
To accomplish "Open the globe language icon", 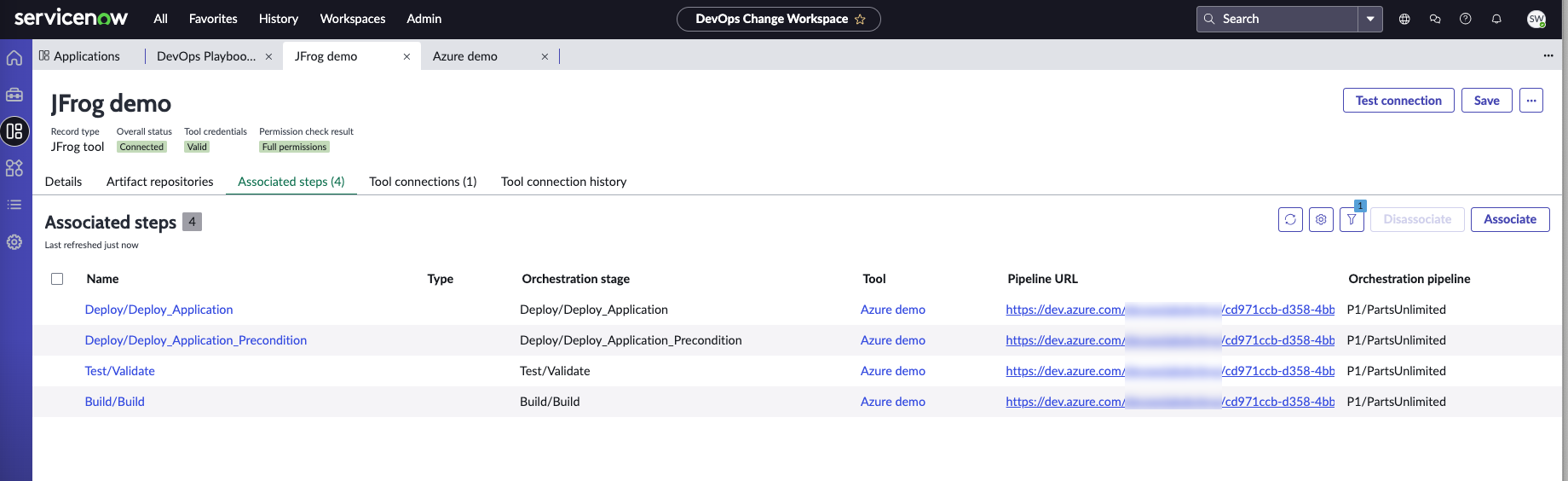I will [x=1404, y=19].
